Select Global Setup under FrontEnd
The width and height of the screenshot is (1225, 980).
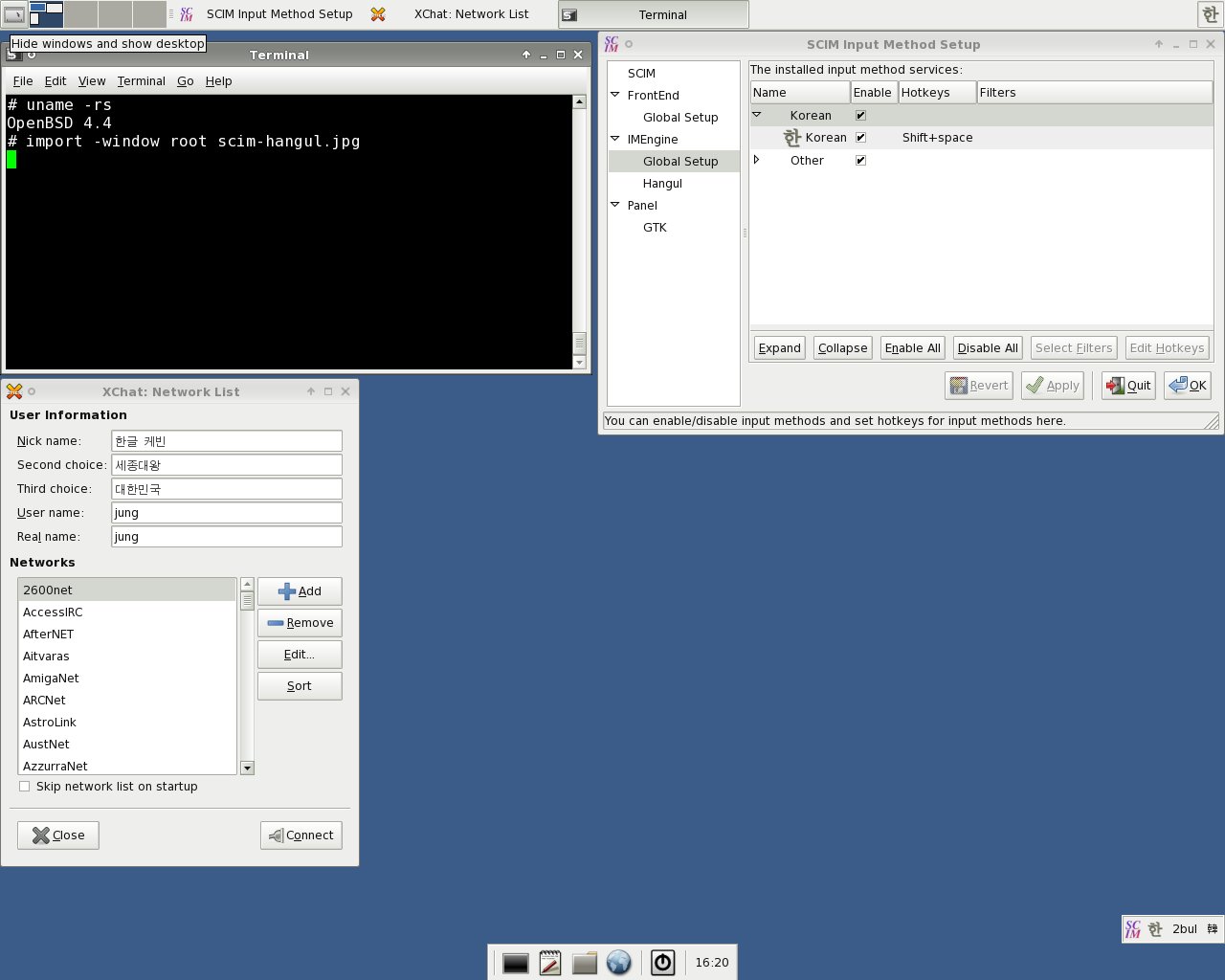pyautogui.click(x=680, y=118)
